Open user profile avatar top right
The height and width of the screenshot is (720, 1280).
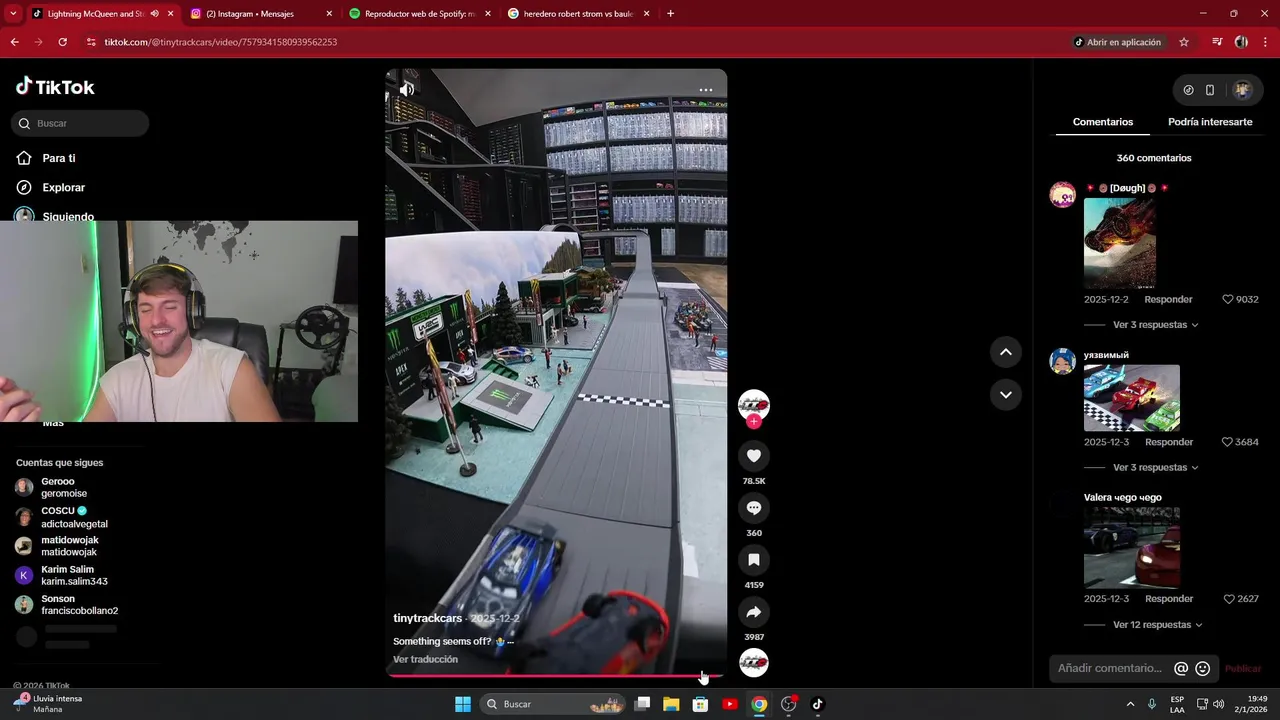point(1242,90)
